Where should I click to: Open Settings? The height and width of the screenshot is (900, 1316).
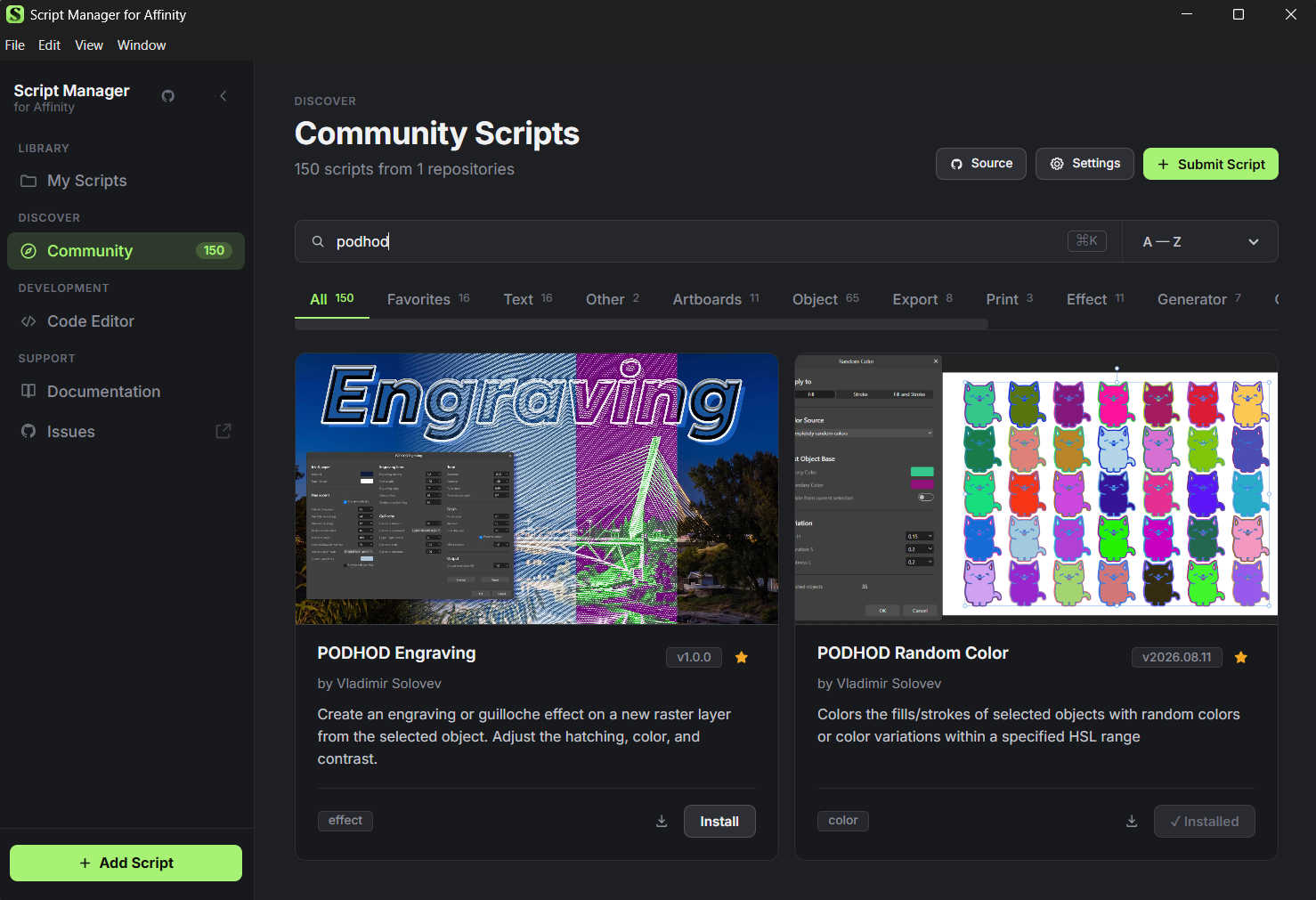1084,164
